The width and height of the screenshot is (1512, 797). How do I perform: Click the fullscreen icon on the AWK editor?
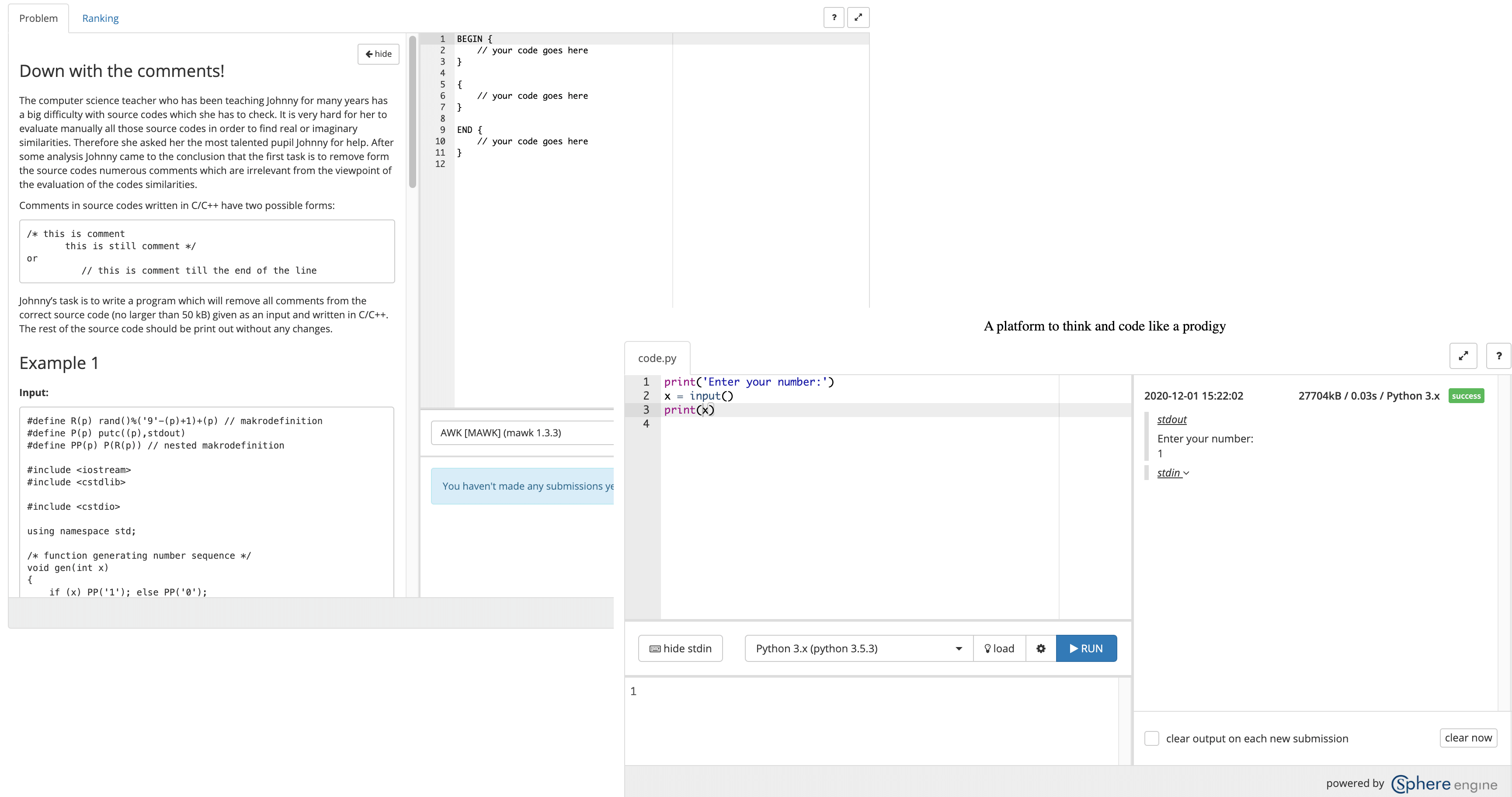[858, 17]
